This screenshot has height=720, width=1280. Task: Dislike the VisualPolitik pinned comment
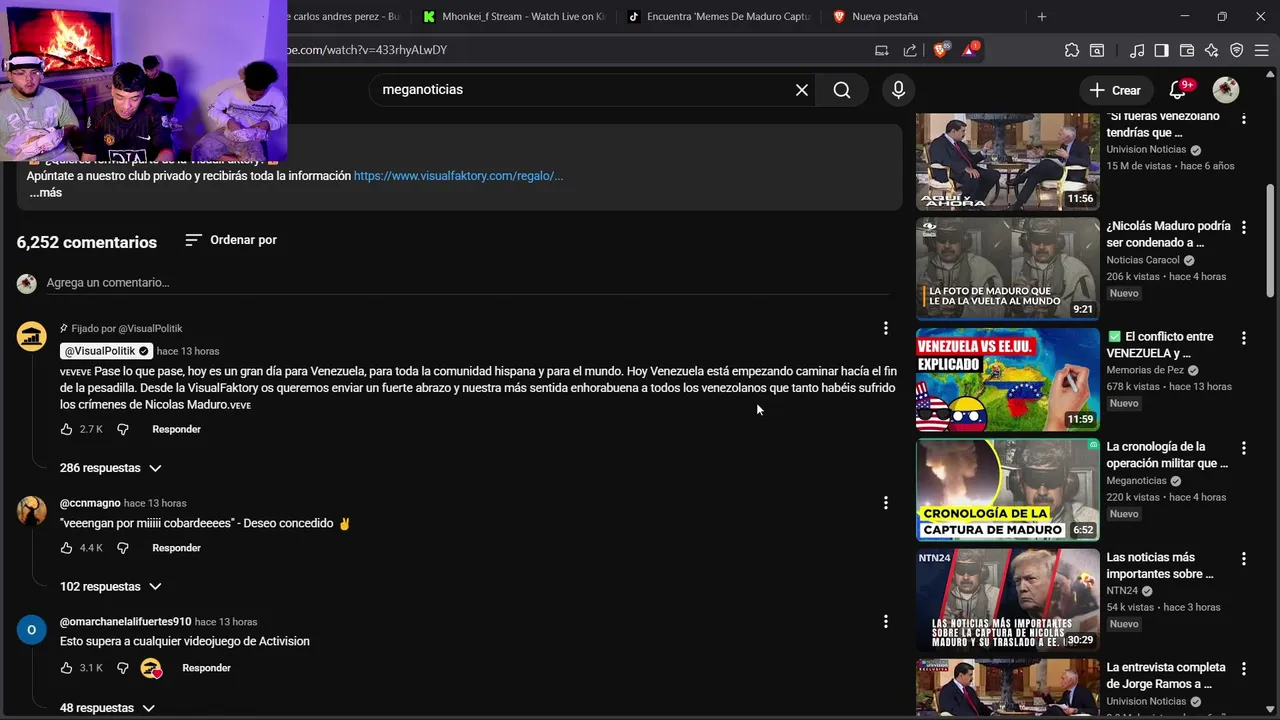(x=123, y=429)
